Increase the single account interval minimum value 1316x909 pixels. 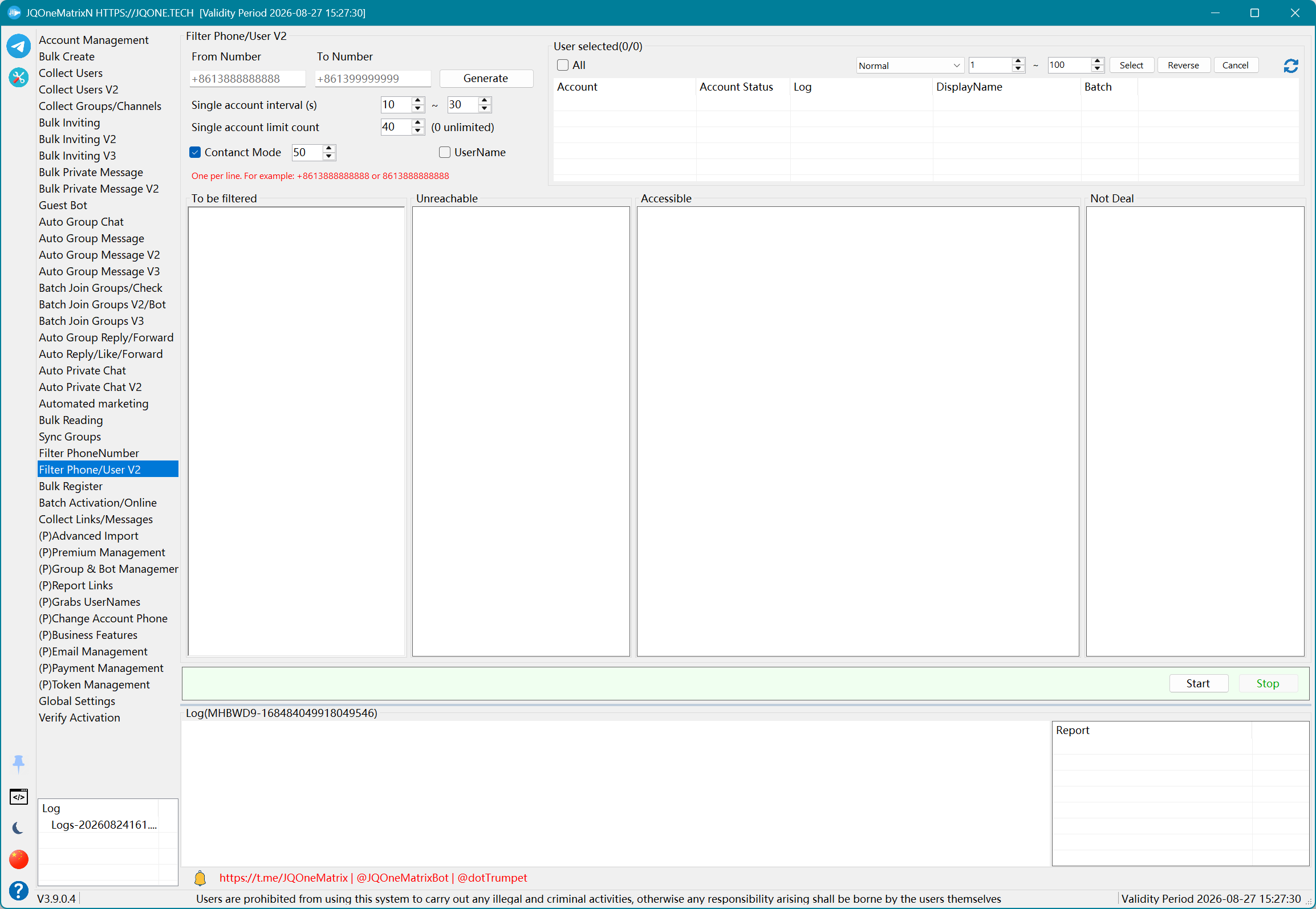click(x=418, y=101)
